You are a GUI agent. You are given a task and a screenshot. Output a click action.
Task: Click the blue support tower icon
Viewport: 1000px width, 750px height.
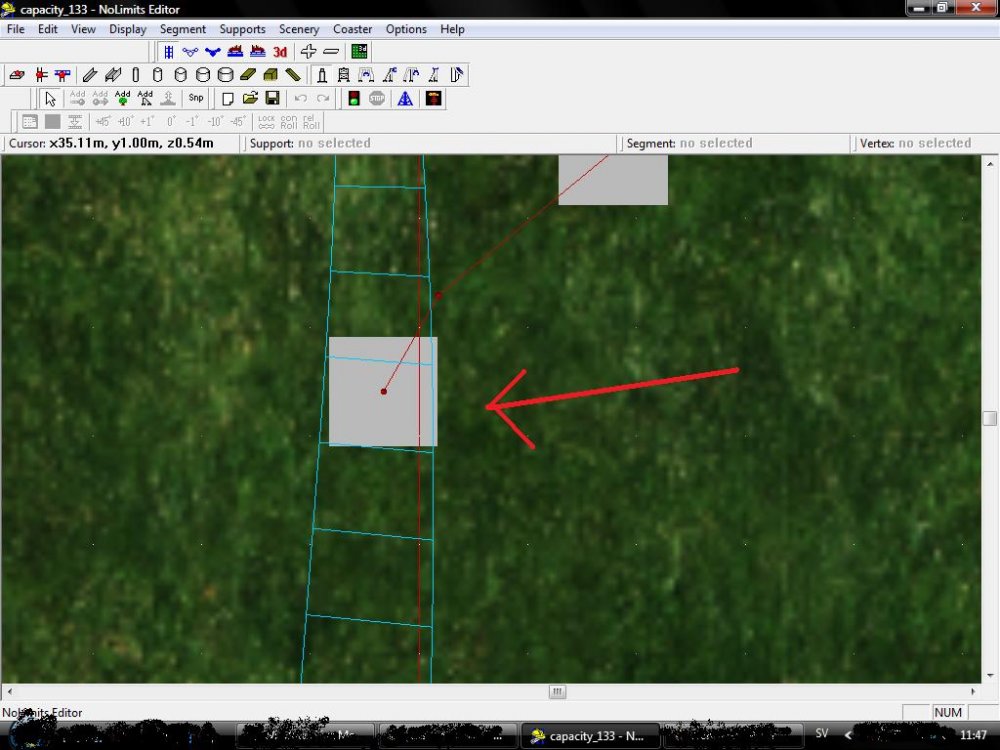click(405, 98)
